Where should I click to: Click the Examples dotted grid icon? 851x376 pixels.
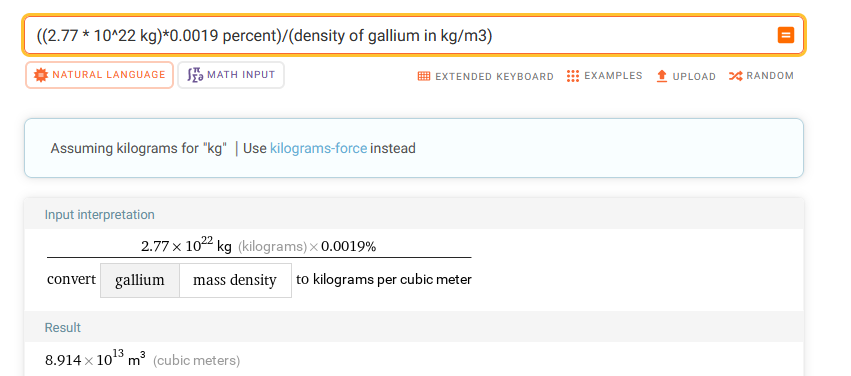(x=573, y=76)
